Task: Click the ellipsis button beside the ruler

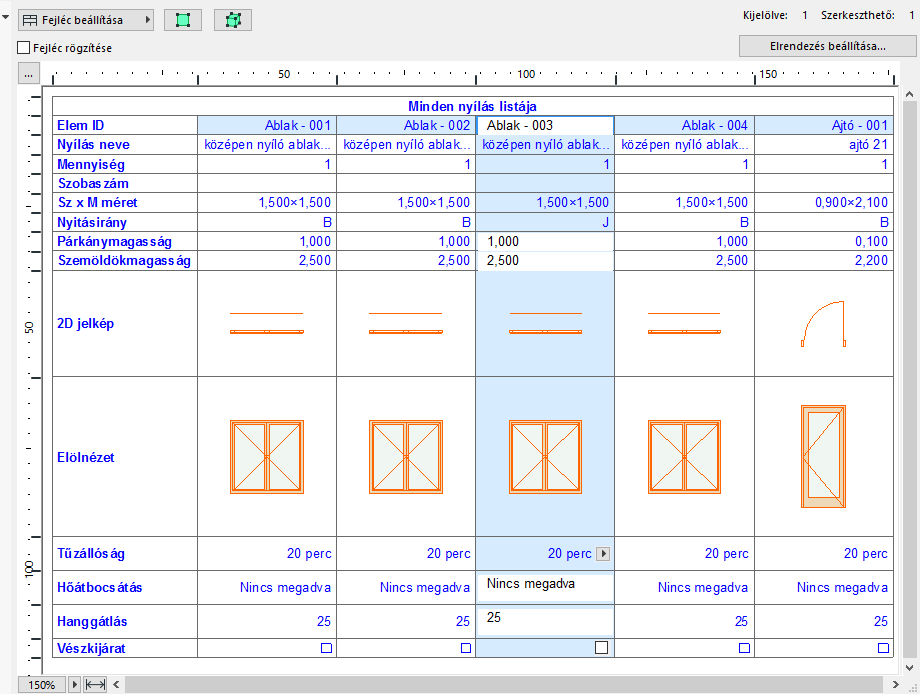Action: 28,75
